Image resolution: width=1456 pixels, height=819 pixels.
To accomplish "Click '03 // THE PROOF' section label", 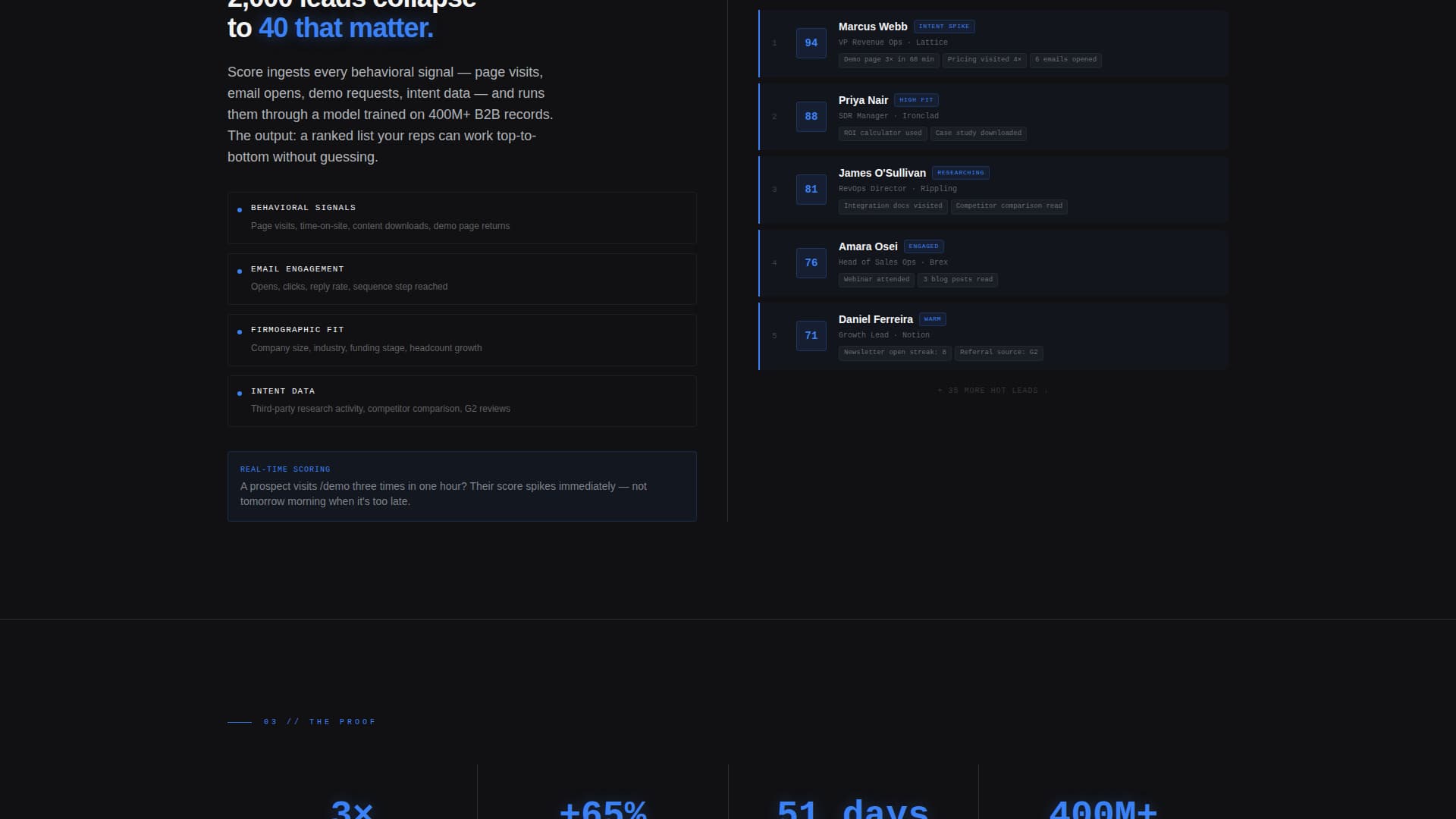I will click(x=319, y=722).
